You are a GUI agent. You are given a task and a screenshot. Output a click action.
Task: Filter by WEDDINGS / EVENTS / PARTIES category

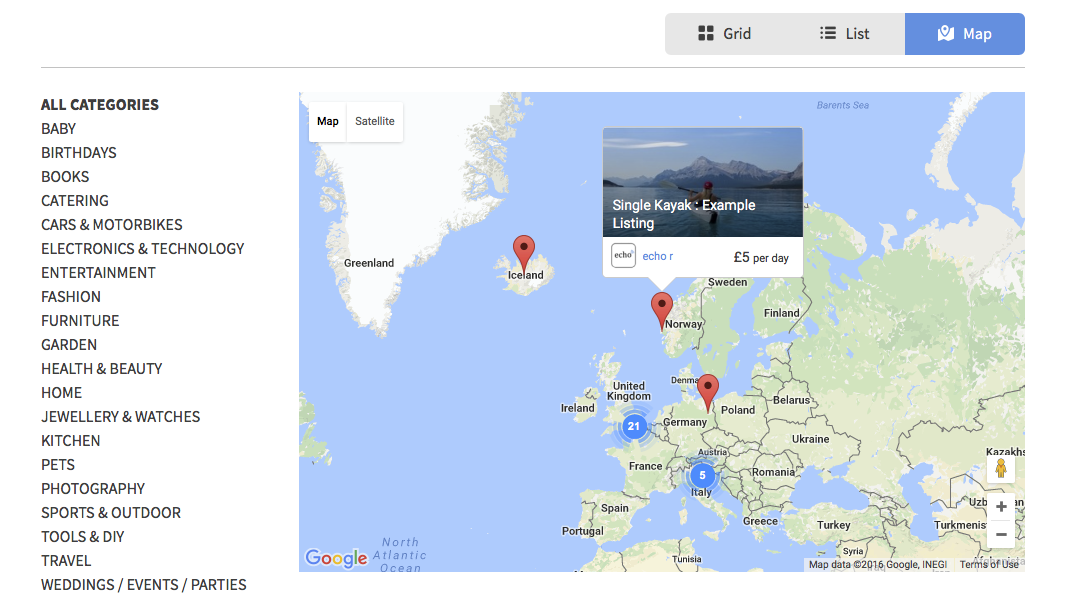tap(143, 585)
